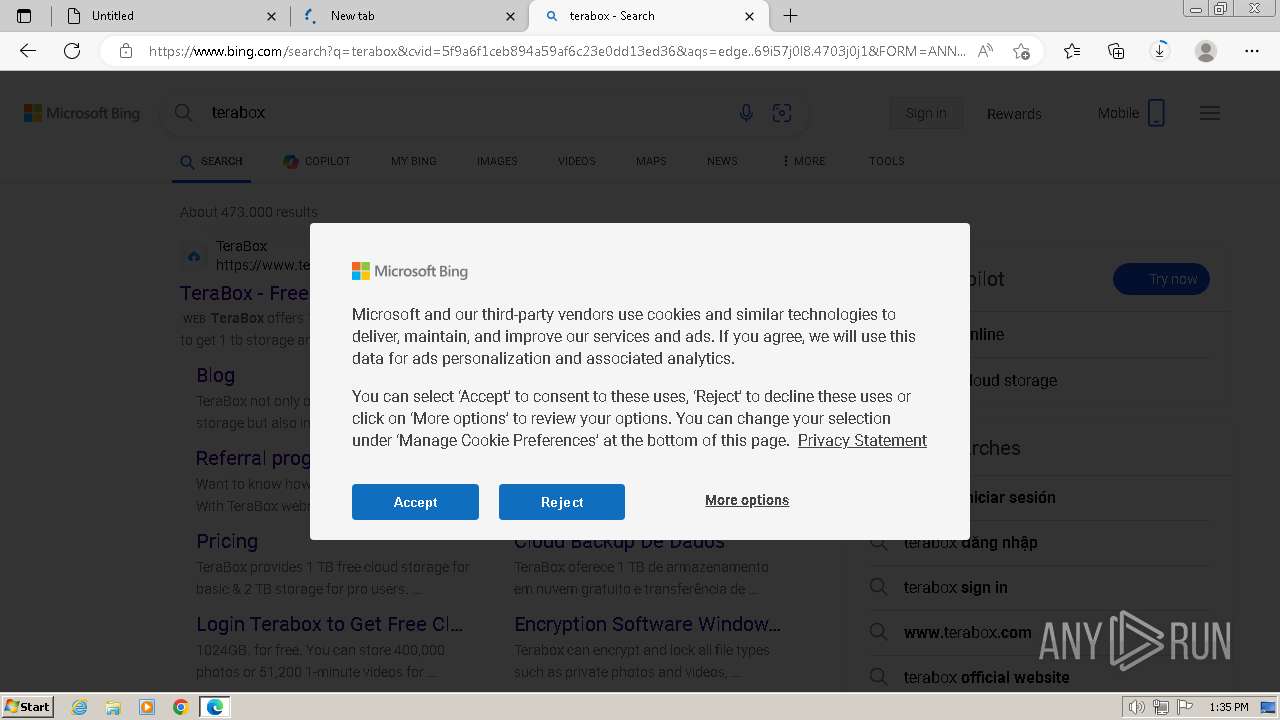
Task: Open Bing Rewards
Action: pyautogui.click(x=1014, y=113)
